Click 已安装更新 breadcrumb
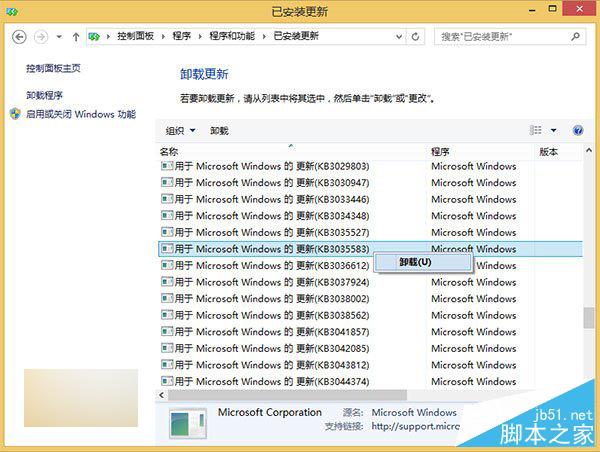This screenshot has width=600, height=452. coord(296,36)
